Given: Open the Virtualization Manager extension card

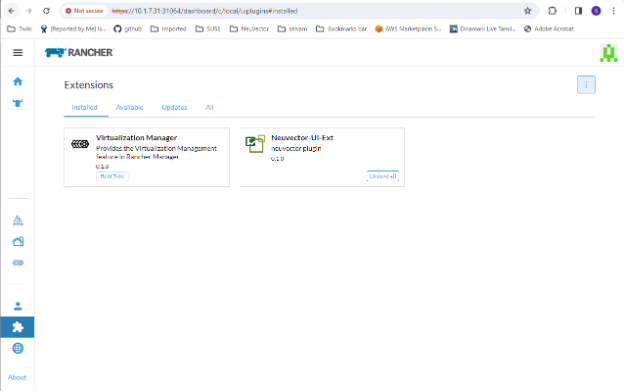Looking at the screenshot, I should point(147,157).
